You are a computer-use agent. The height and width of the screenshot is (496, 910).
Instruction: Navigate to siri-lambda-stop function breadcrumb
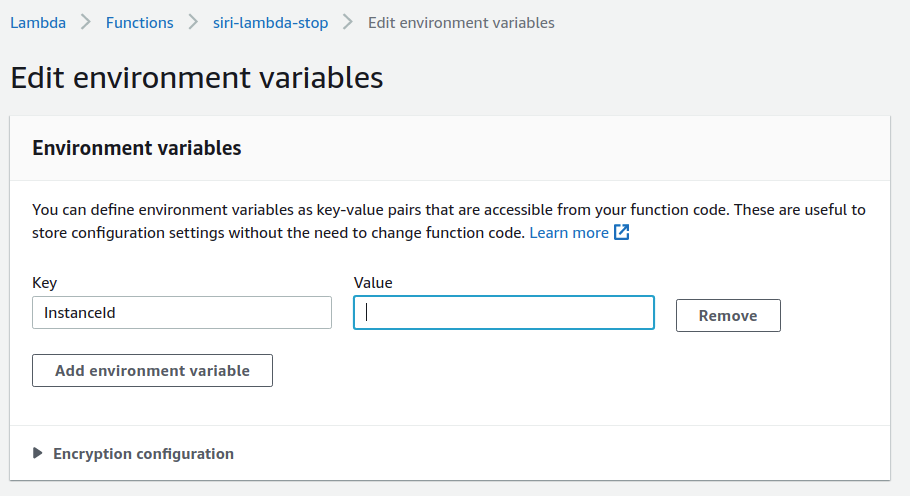(270, 22)
